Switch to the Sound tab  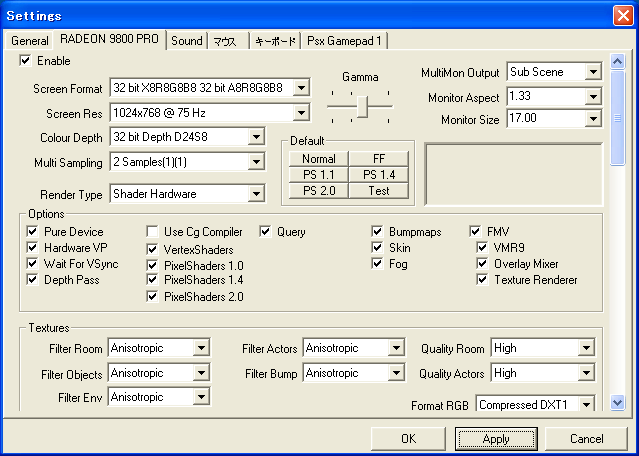[186, 41]
